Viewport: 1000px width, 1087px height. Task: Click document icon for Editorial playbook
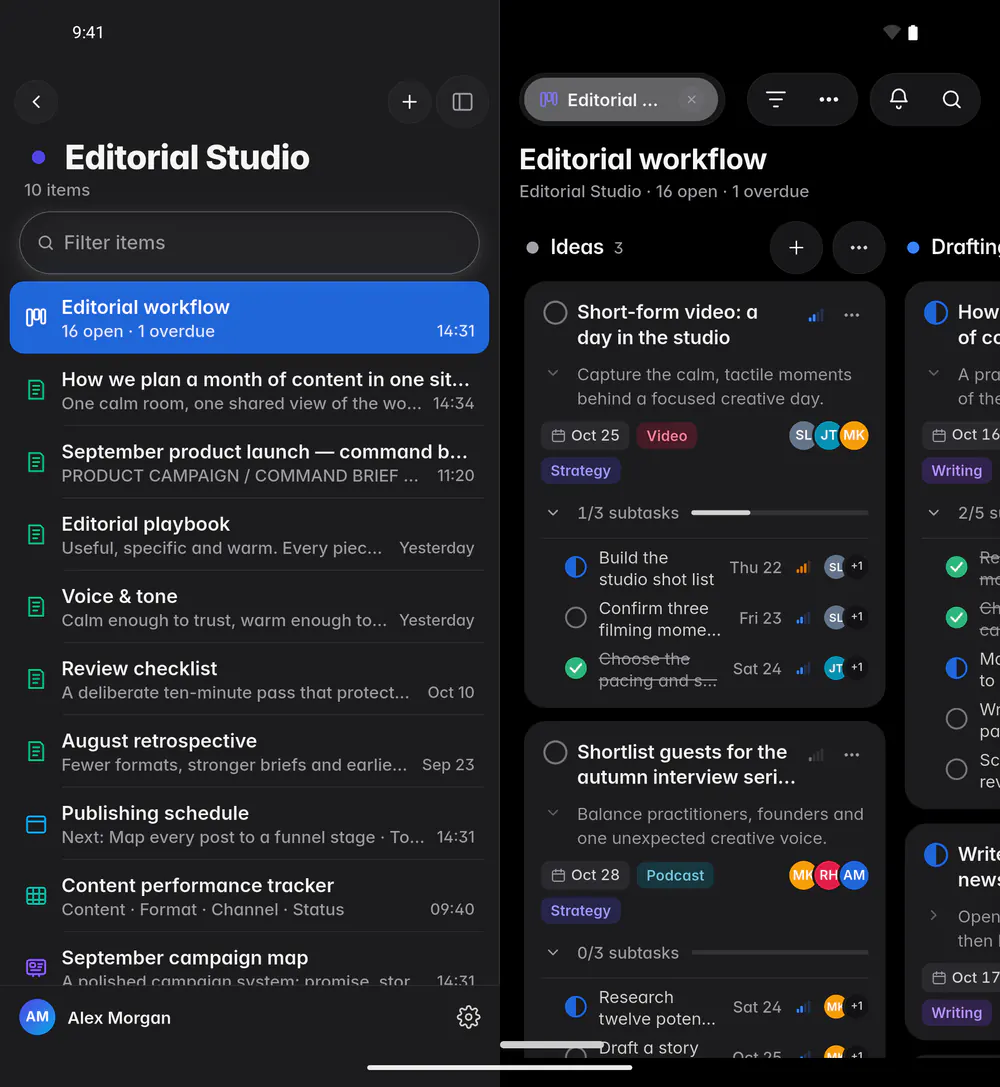pyautogui.click(x=36, y=534)
